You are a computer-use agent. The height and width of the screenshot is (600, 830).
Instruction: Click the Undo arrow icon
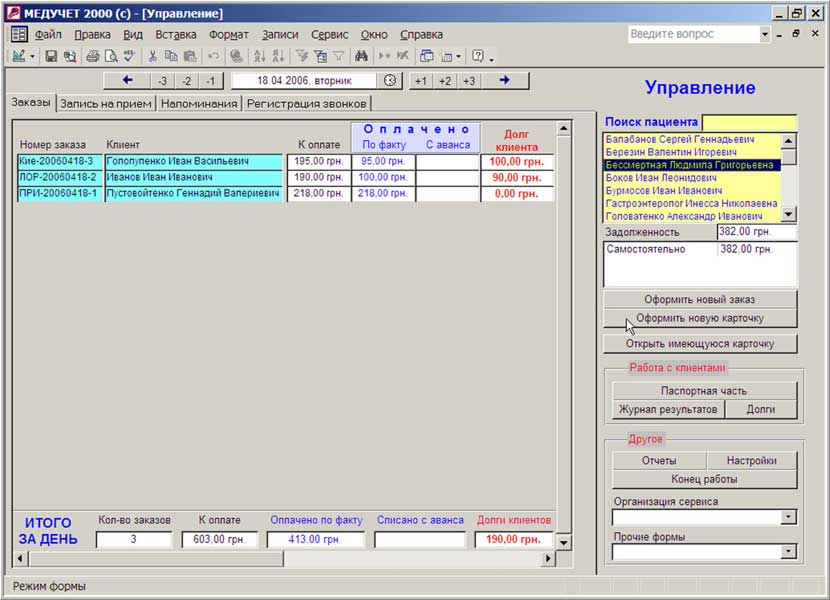click(x=213, y=56)
